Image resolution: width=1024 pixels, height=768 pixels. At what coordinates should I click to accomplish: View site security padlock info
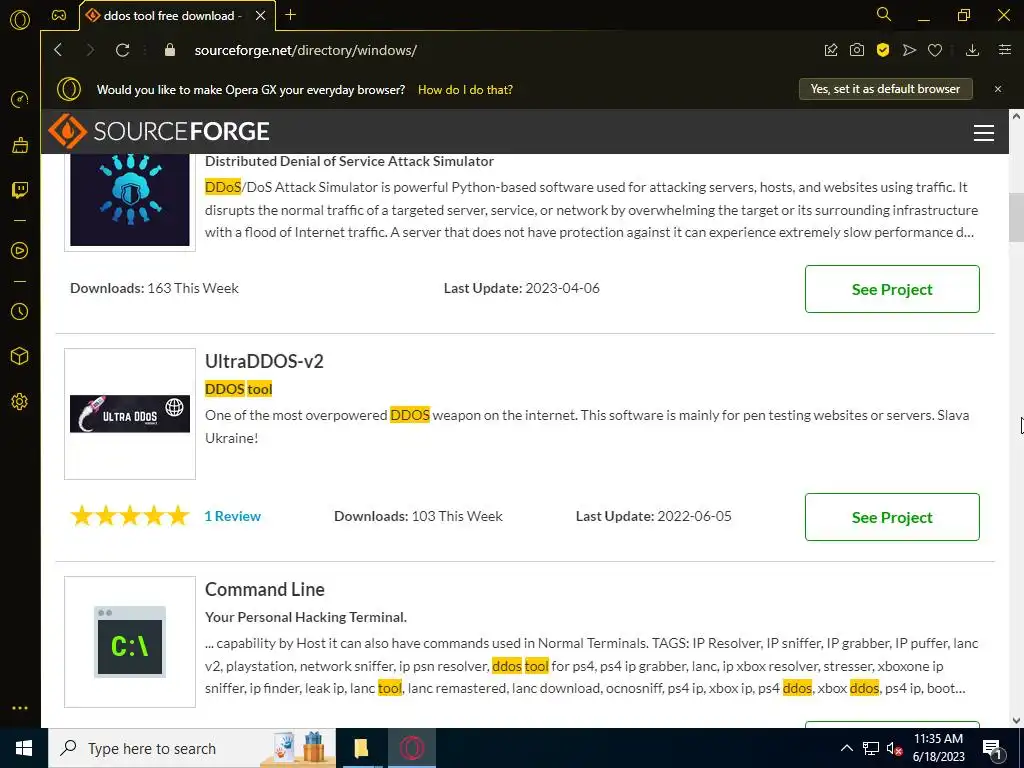pyautogui.click(x=170, y=50)
